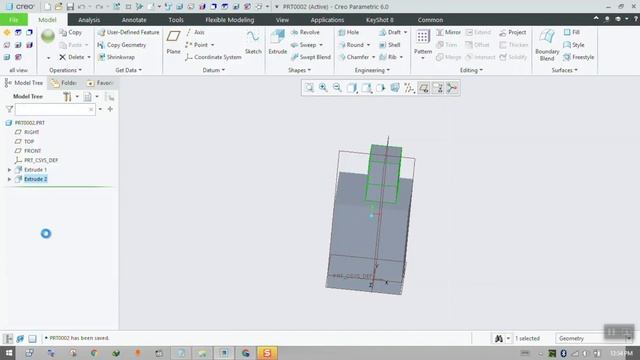The image size is (640, 360).
Task: Click the Round button
Action: point(351,45)
